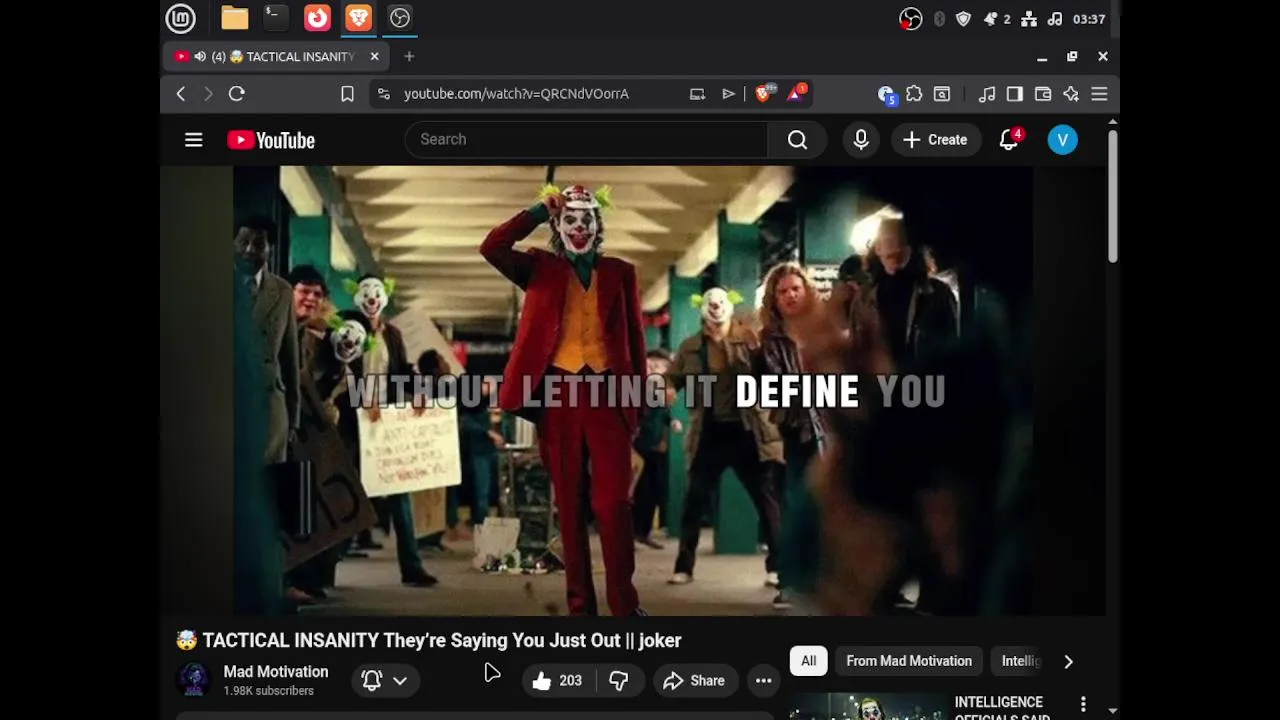
Task: Open the security shield tray icon
Action: pos(963,19)
